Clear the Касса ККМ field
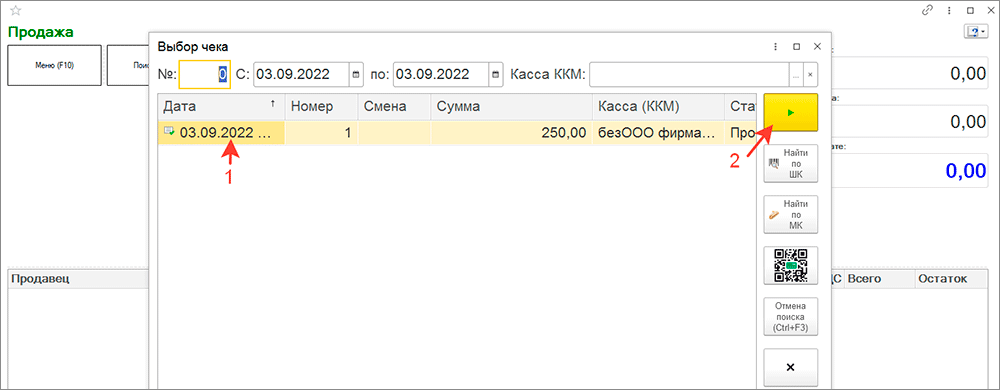 tap(810, 74)
